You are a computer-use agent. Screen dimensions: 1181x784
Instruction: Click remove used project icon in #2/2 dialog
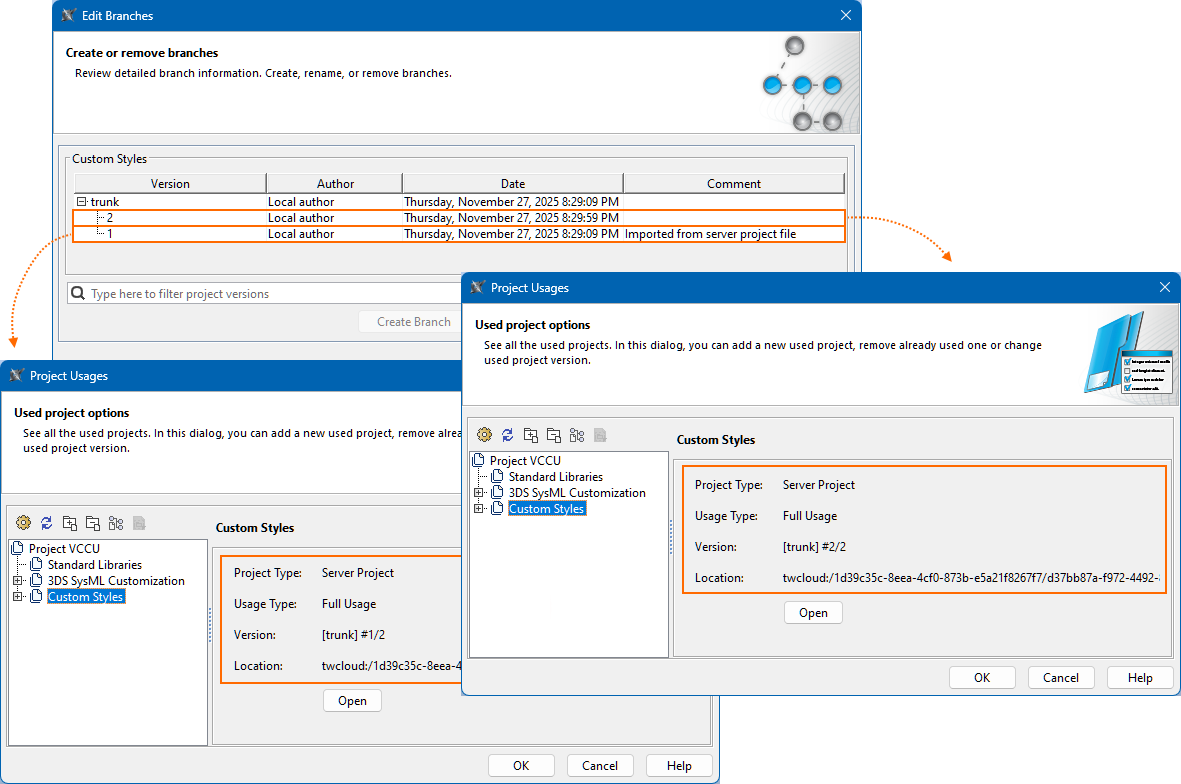[554, 435]
